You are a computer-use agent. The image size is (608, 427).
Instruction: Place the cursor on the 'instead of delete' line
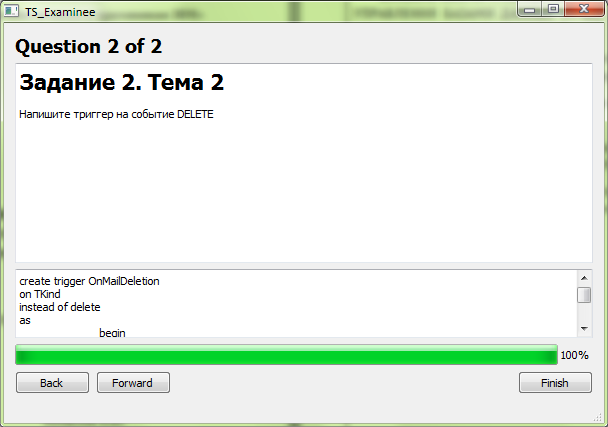(60, 307)
